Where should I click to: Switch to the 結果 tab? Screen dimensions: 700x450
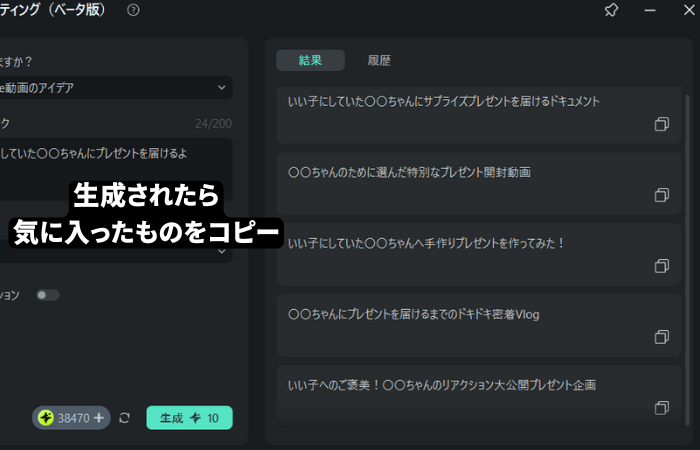pyautogui.click(x=310, y=60)
